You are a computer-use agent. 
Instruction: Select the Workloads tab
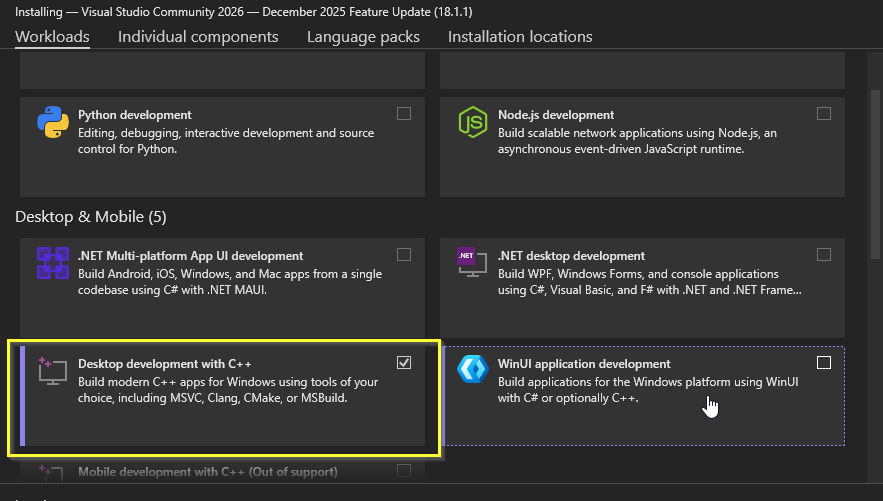[x=52, y=37]
